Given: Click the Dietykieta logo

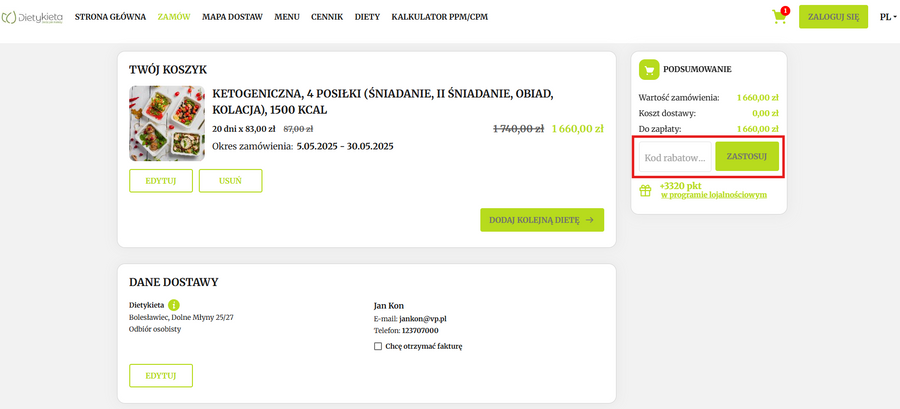Looking at the screenshot, I should click(x=33, y=17).
